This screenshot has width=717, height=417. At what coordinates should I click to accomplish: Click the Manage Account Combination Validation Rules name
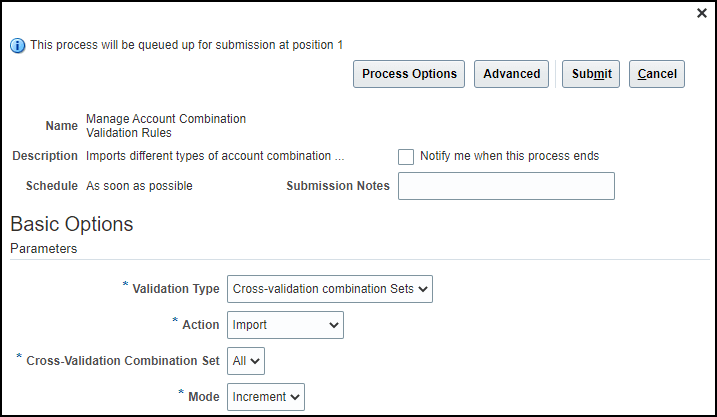pos(165,125)
